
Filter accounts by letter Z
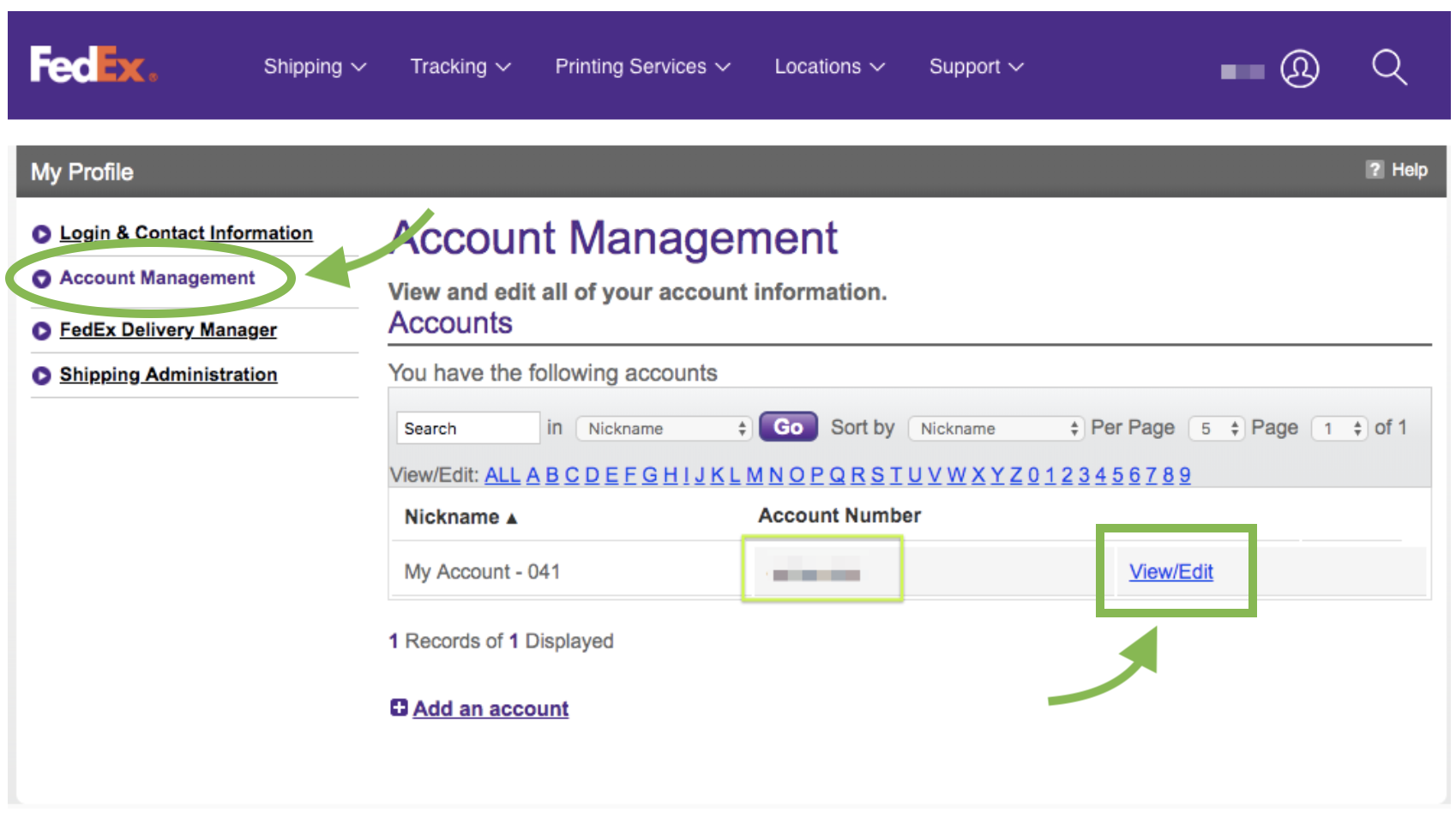pyautogui.click(x=1016, y=475)
